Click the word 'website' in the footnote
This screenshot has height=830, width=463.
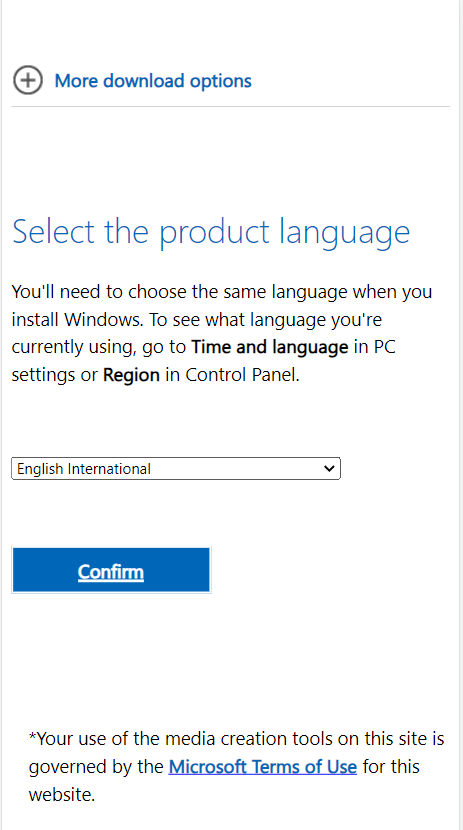tap(60, 795)
